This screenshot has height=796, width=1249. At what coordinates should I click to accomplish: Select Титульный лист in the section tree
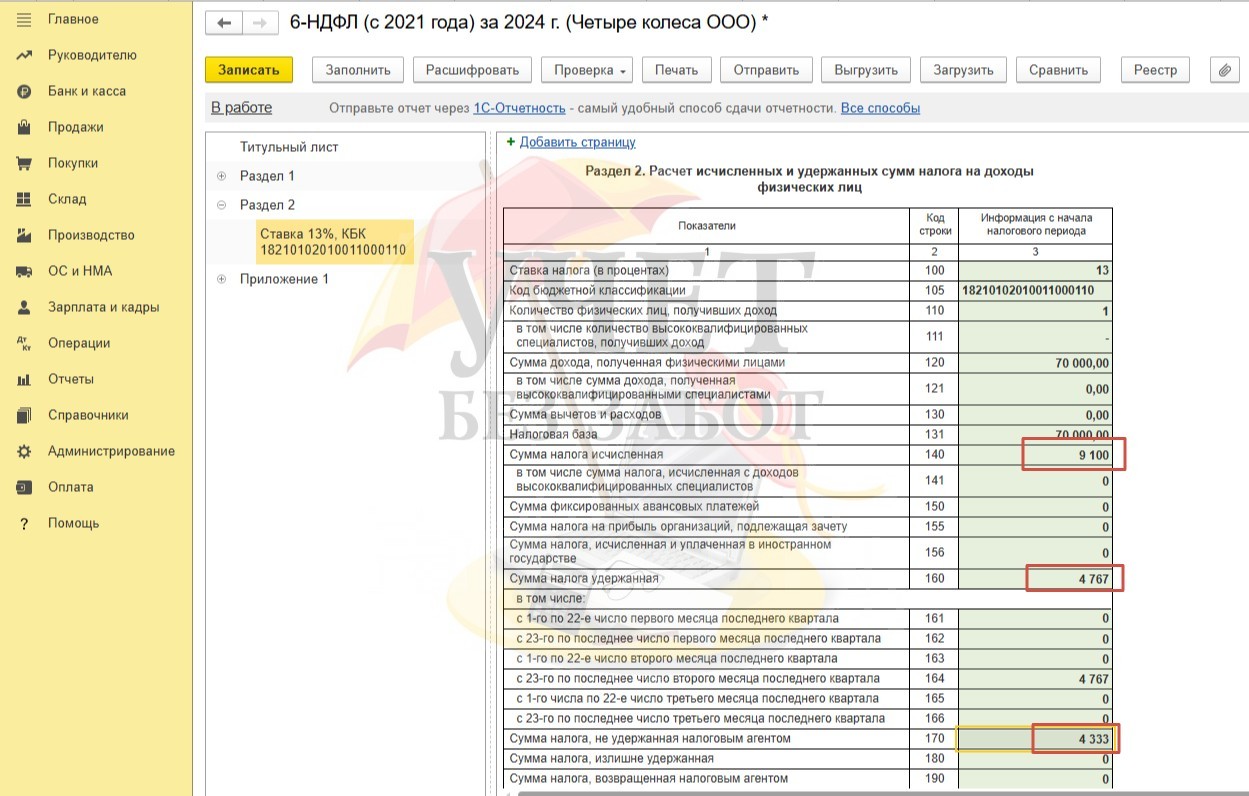[x=289, y=147]
